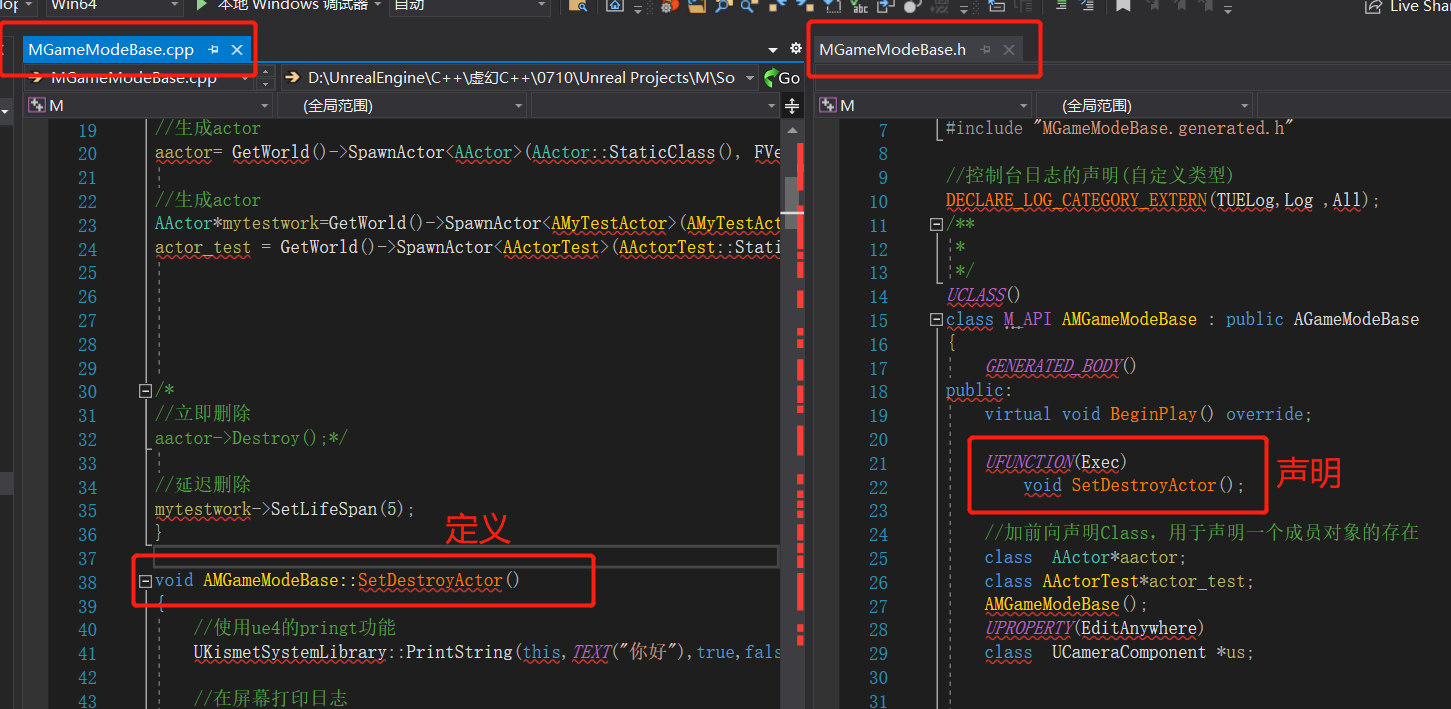Click the #include "MGameModeBase.generated.h" line
Screen dimensions: 1451x709
(x=1120, y=129)
